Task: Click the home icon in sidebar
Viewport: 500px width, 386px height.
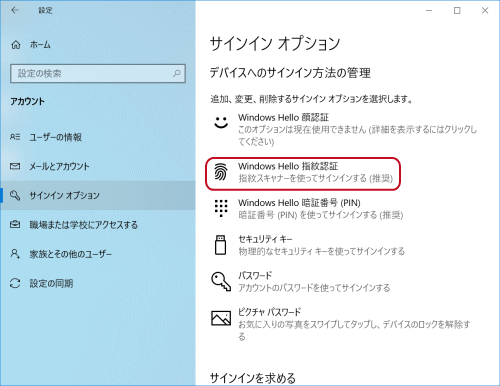Action: pos(16,45)
